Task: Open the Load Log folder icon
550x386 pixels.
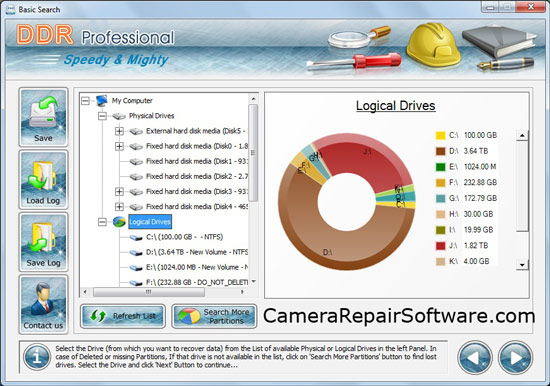Action: 43,180
